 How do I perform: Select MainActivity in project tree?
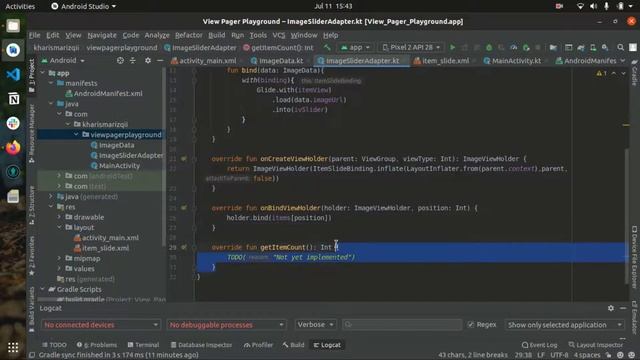[x=115, y=166]
